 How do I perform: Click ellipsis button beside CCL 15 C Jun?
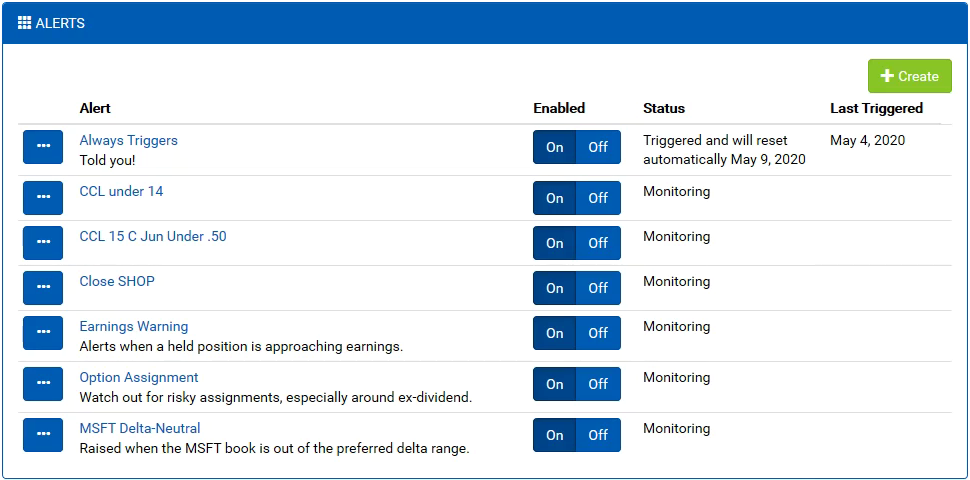click(x=43, y=242)
